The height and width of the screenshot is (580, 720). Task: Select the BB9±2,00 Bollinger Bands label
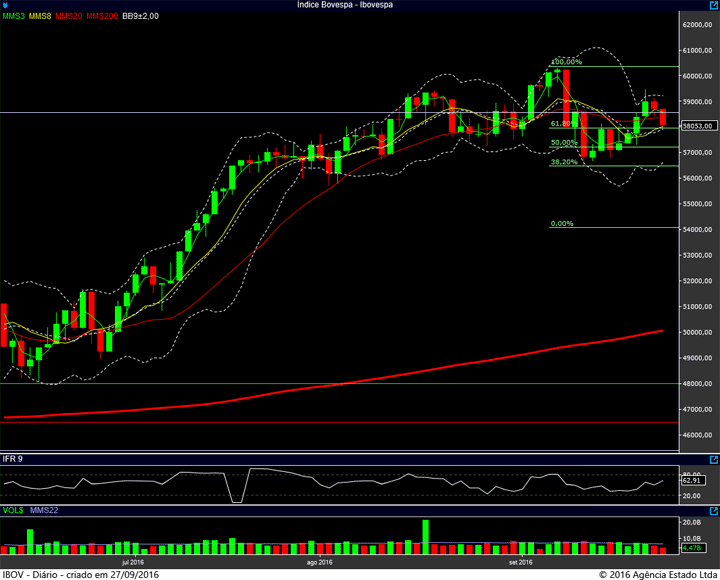141,16
